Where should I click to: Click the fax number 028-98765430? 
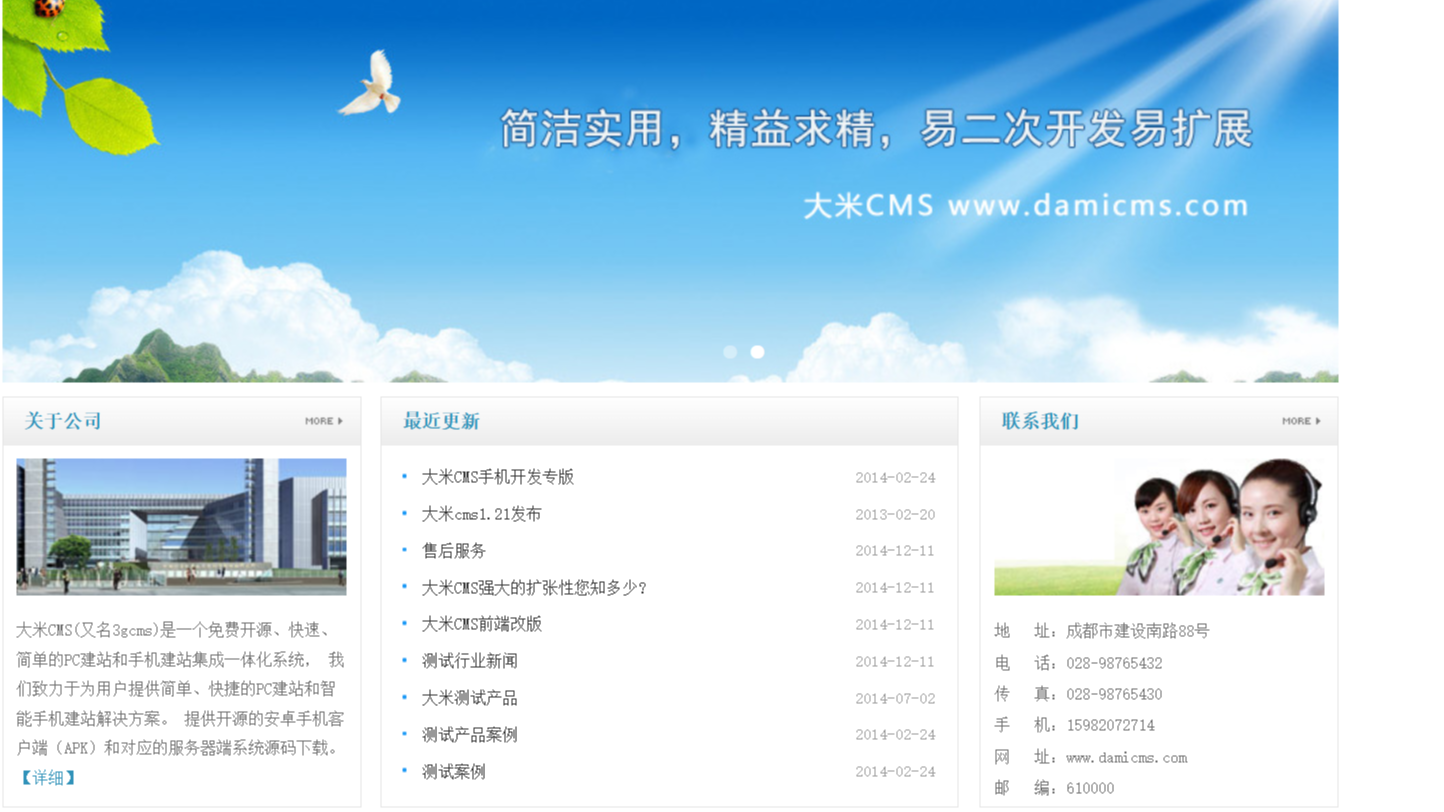click(1114, 694)
